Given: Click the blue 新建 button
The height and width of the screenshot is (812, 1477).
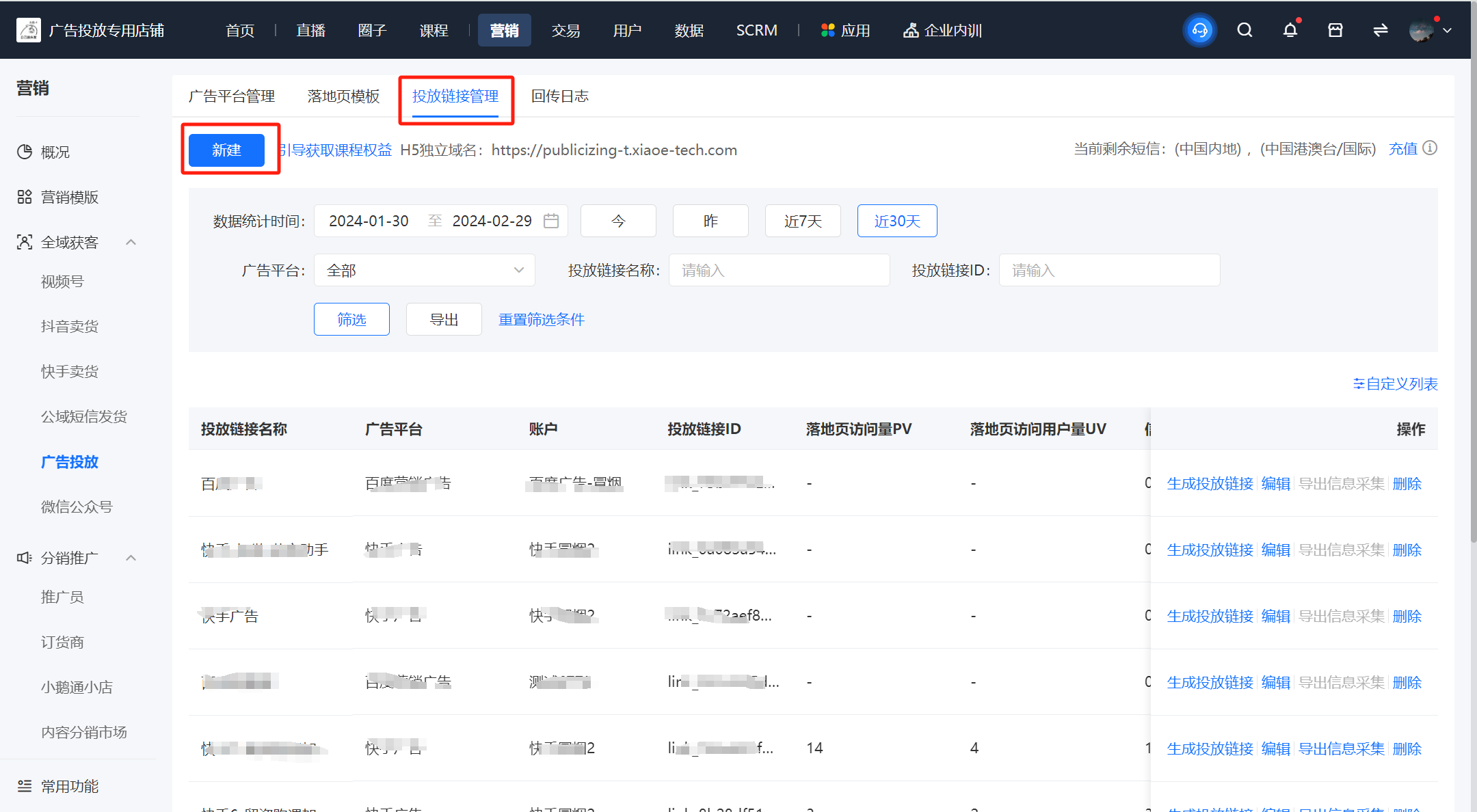Looking at the screenshot, I should (x=226, y=150).
